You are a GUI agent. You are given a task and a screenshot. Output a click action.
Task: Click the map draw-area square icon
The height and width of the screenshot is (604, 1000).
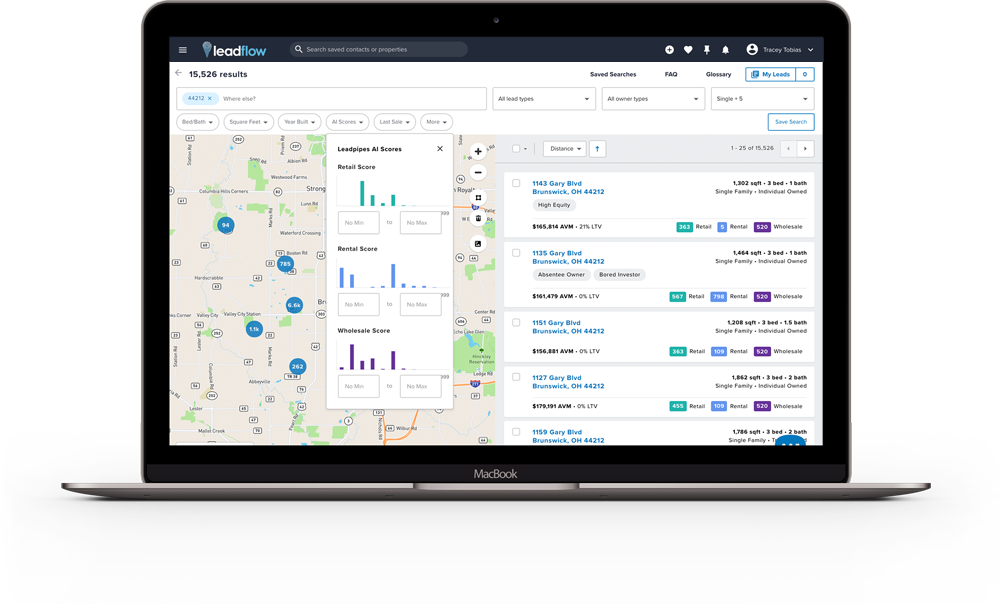[478, 198]
